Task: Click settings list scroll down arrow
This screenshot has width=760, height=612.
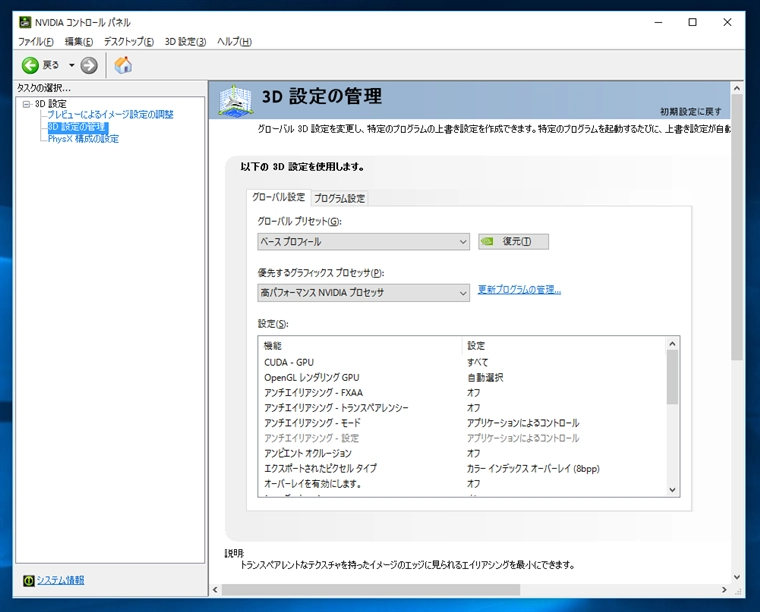Action: pos(672,490)
